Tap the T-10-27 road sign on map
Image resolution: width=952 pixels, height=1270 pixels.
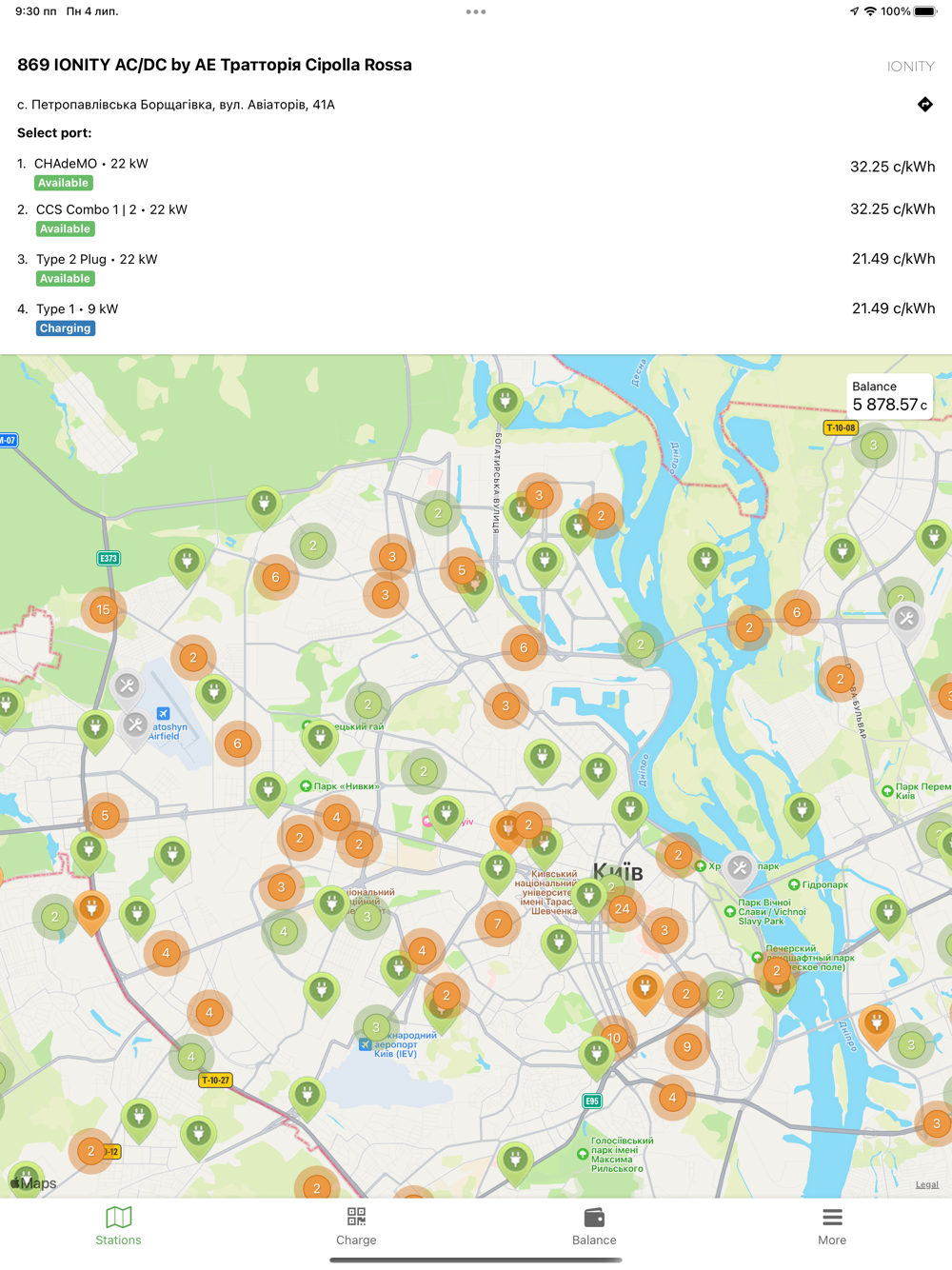click(x=215, y=1080)
